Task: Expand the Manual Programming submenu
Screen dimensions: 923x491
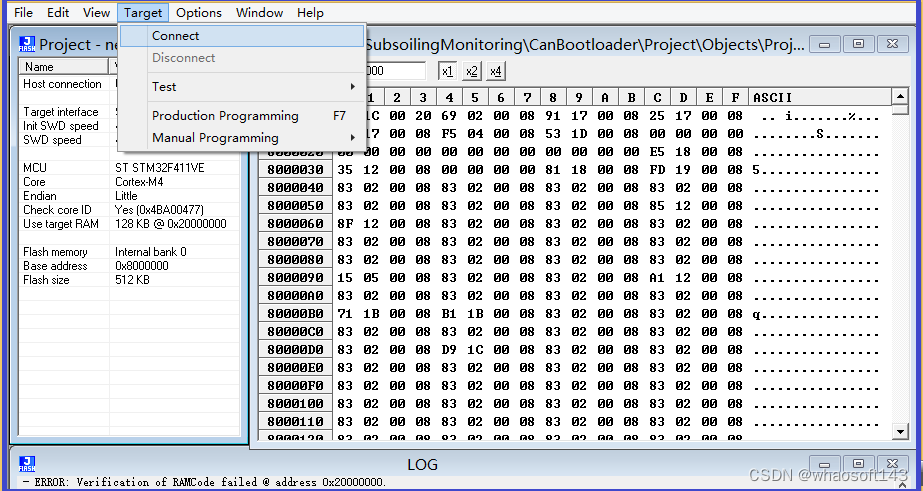Action: coord(242,138)
